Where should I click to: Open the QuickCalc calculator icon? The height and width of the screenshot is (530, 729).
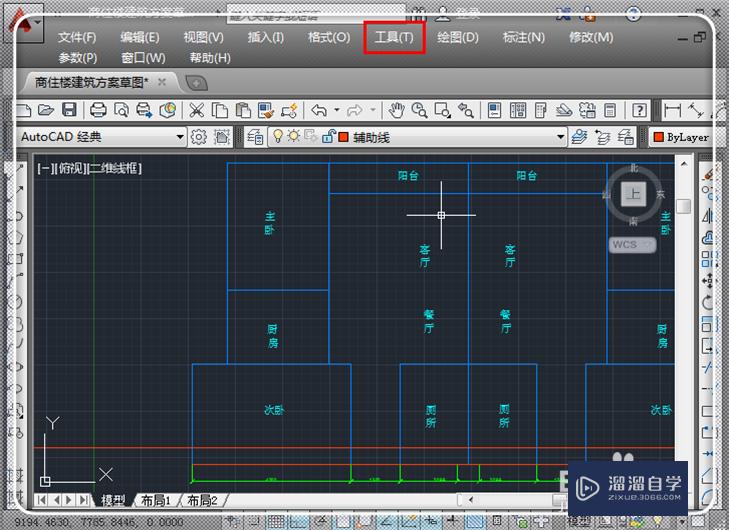(610, 110)
